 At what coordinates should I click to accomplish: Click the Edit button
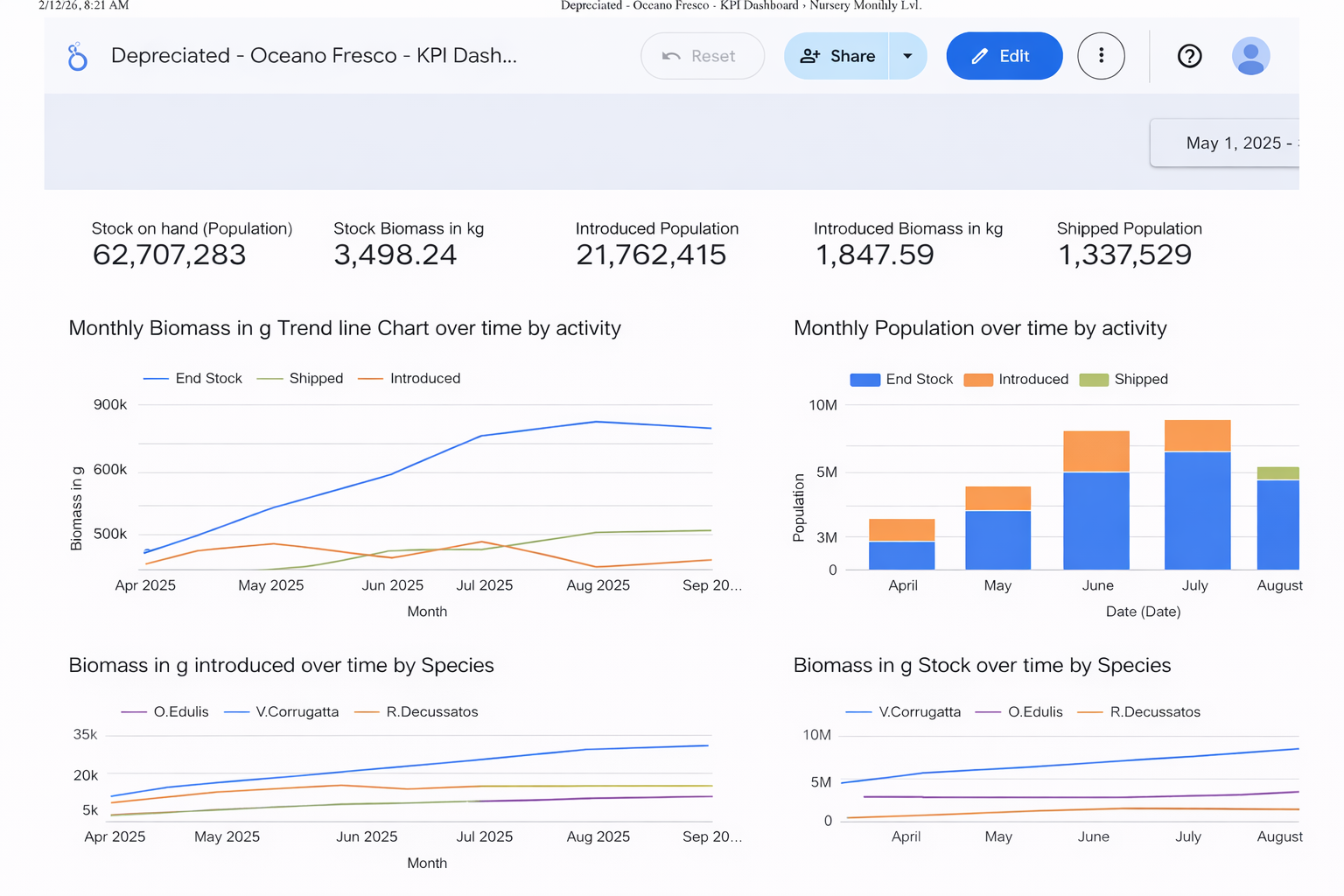coord(1004,55)
